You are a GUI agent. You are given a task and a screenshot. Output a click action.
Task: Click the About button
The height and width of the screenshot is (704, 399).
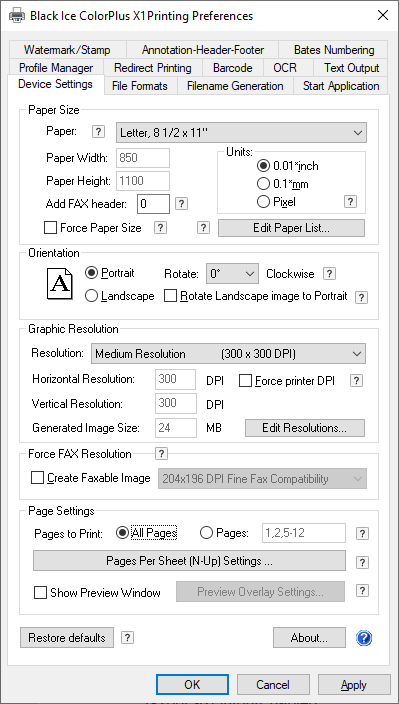point(309,638)
